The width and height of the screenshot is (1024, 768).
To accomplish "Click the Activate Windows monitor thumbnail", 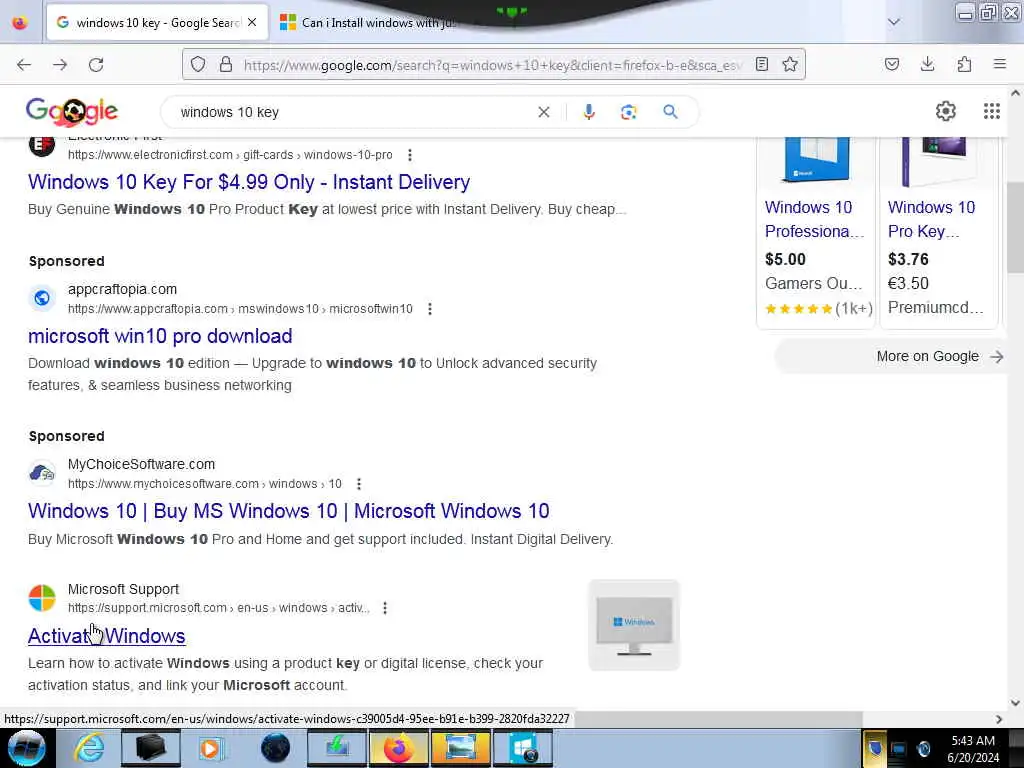I will point(634,626).
